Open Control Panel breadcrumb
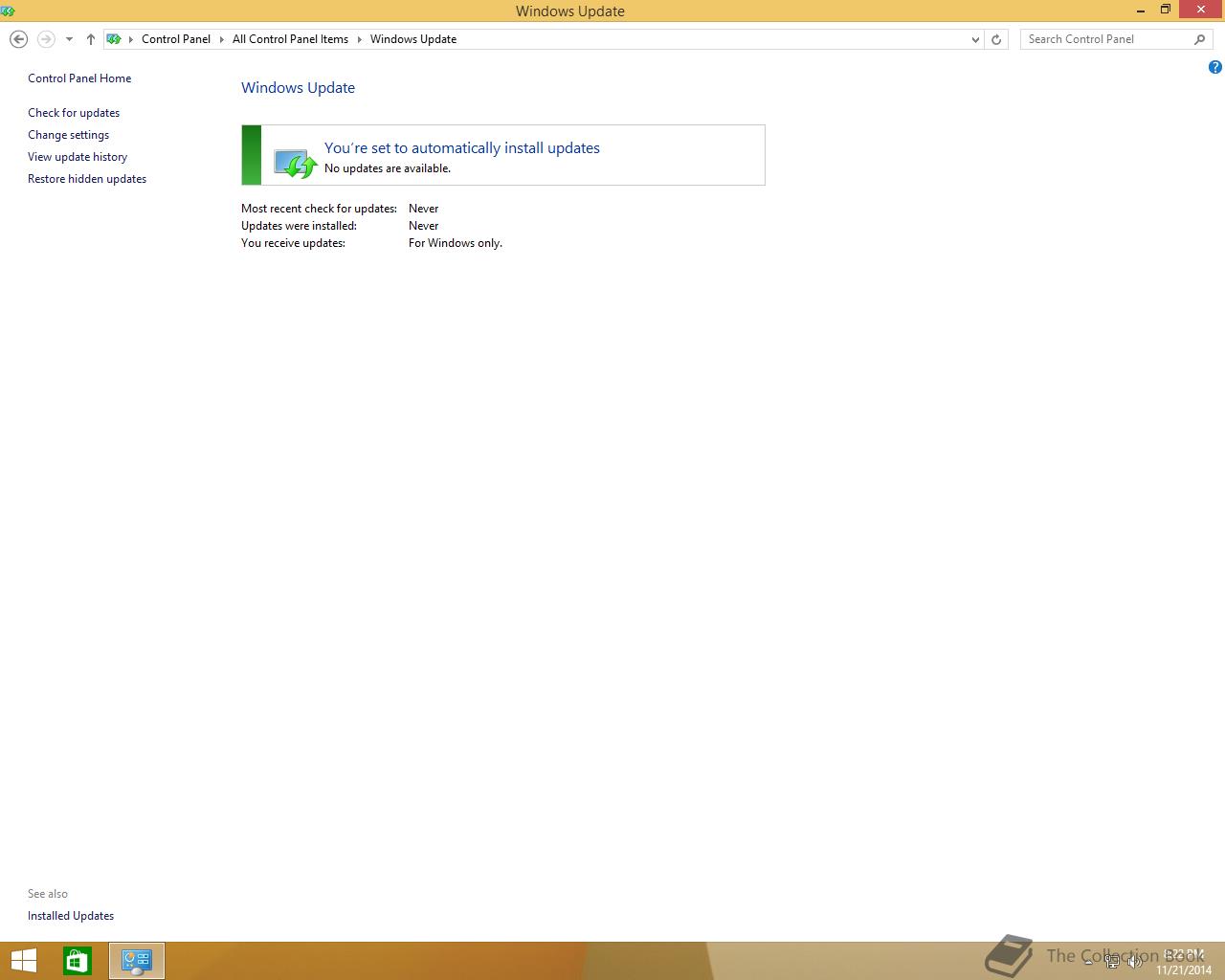This screenshot has width=1225, height=980. coord(176,39)
